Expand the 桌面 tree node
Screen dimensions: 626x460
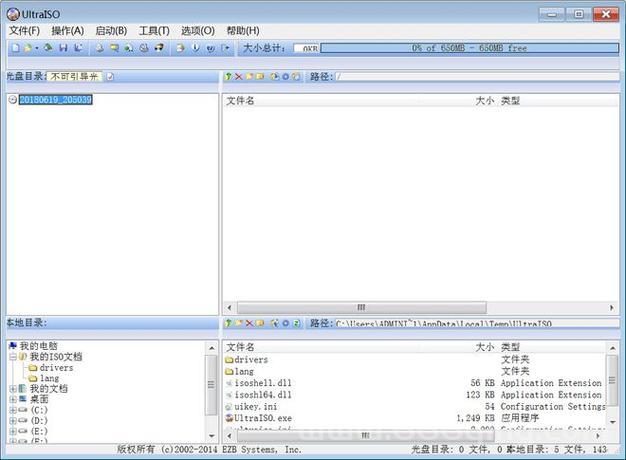point(13,399)
